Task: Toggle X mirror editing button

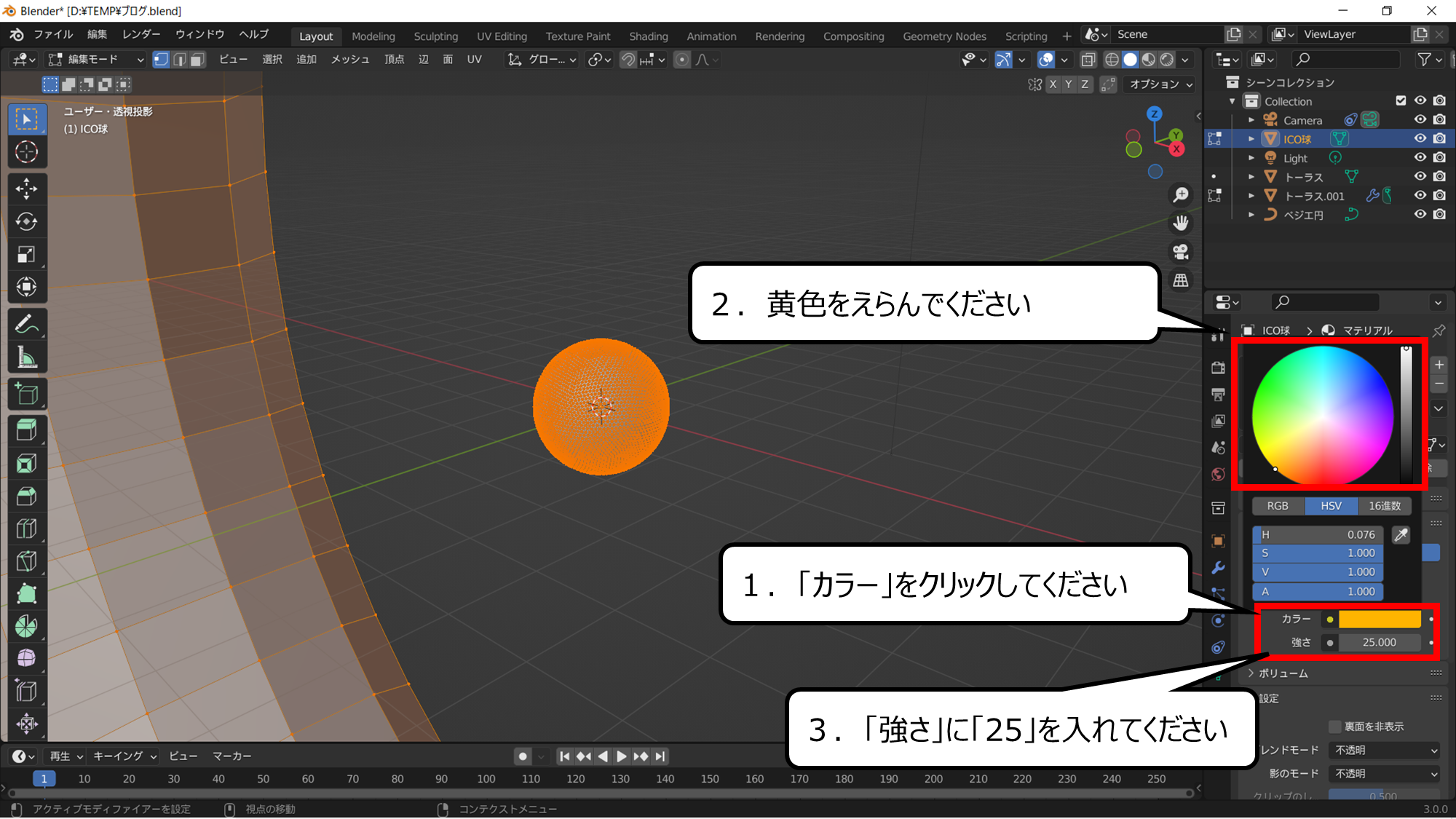Action: pyautogui.click(x=1053, y=84)
